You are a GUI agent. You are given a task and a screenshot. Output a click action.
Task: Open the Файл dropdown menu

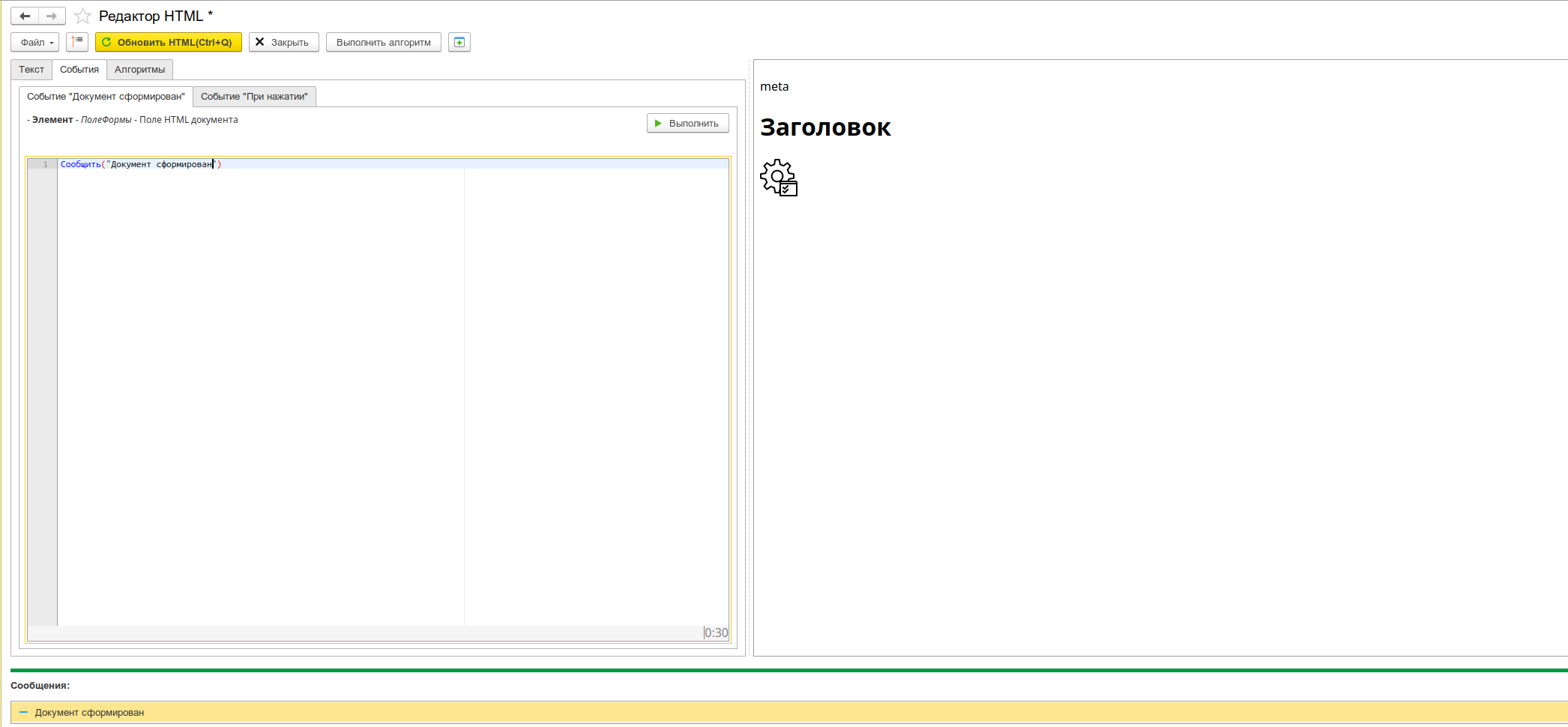tap(35, 42)
